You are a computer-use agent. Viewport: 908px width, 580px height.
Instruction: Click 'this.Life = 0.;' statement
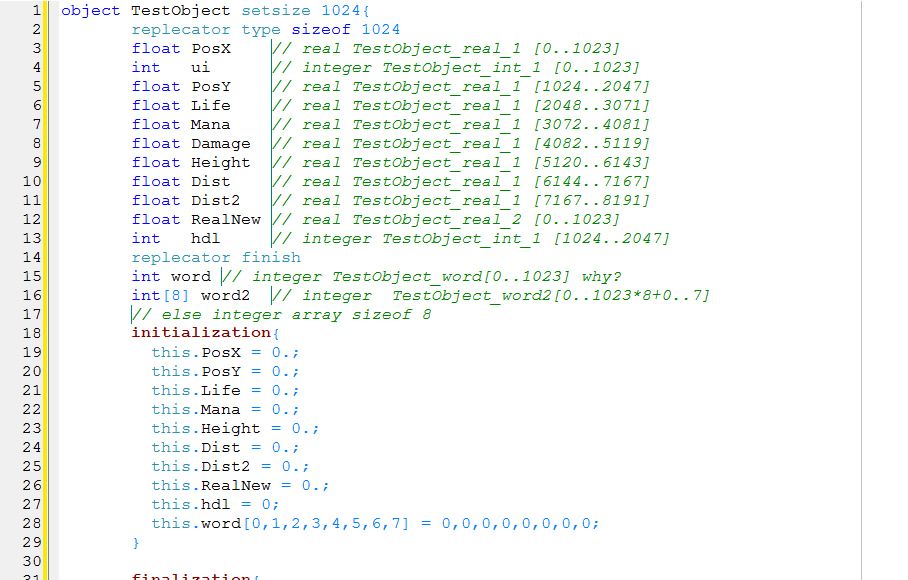pos(225,390)
